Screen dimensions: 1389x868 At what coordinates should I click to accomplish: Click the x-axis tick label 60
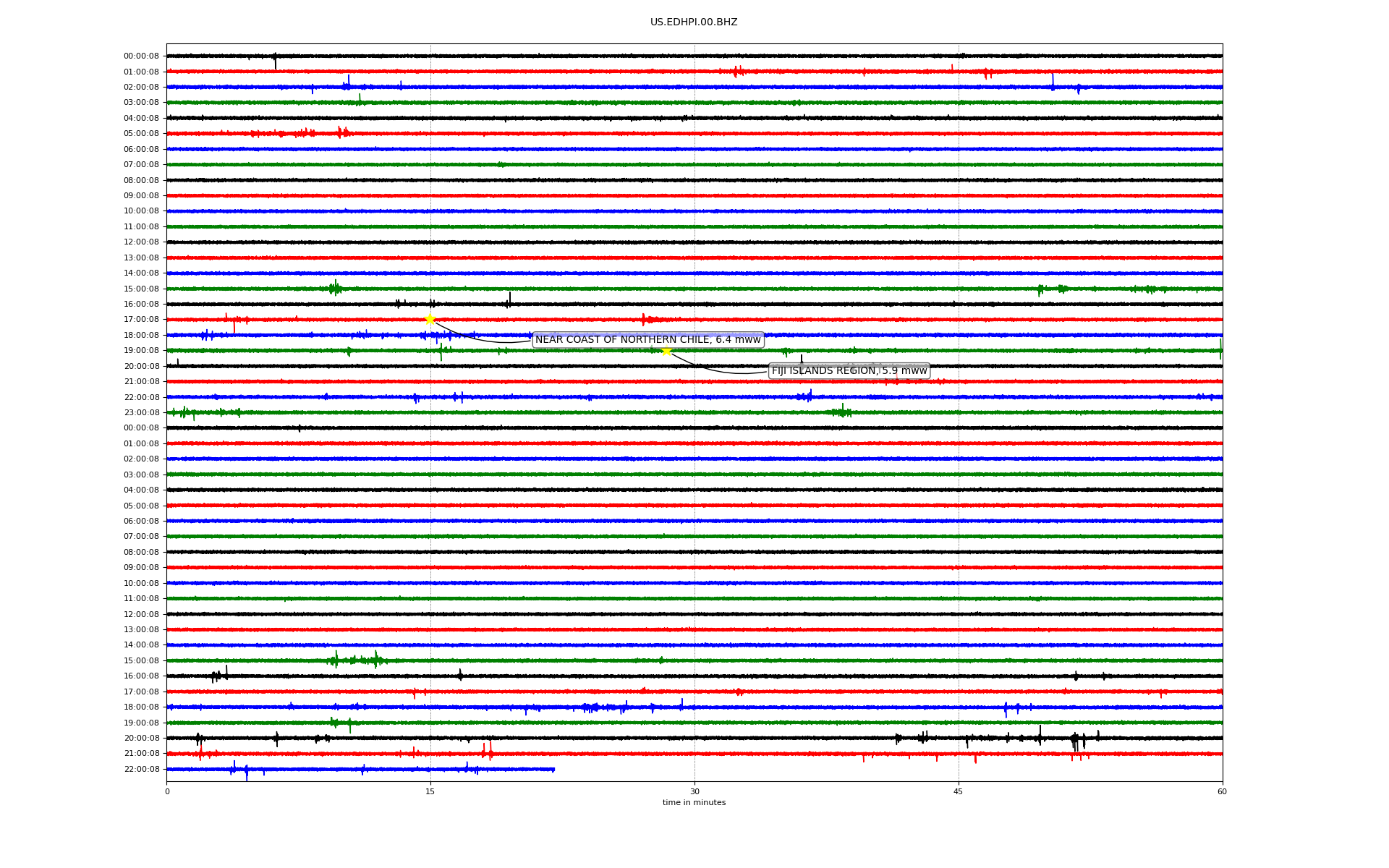(x=1222, y=791)
